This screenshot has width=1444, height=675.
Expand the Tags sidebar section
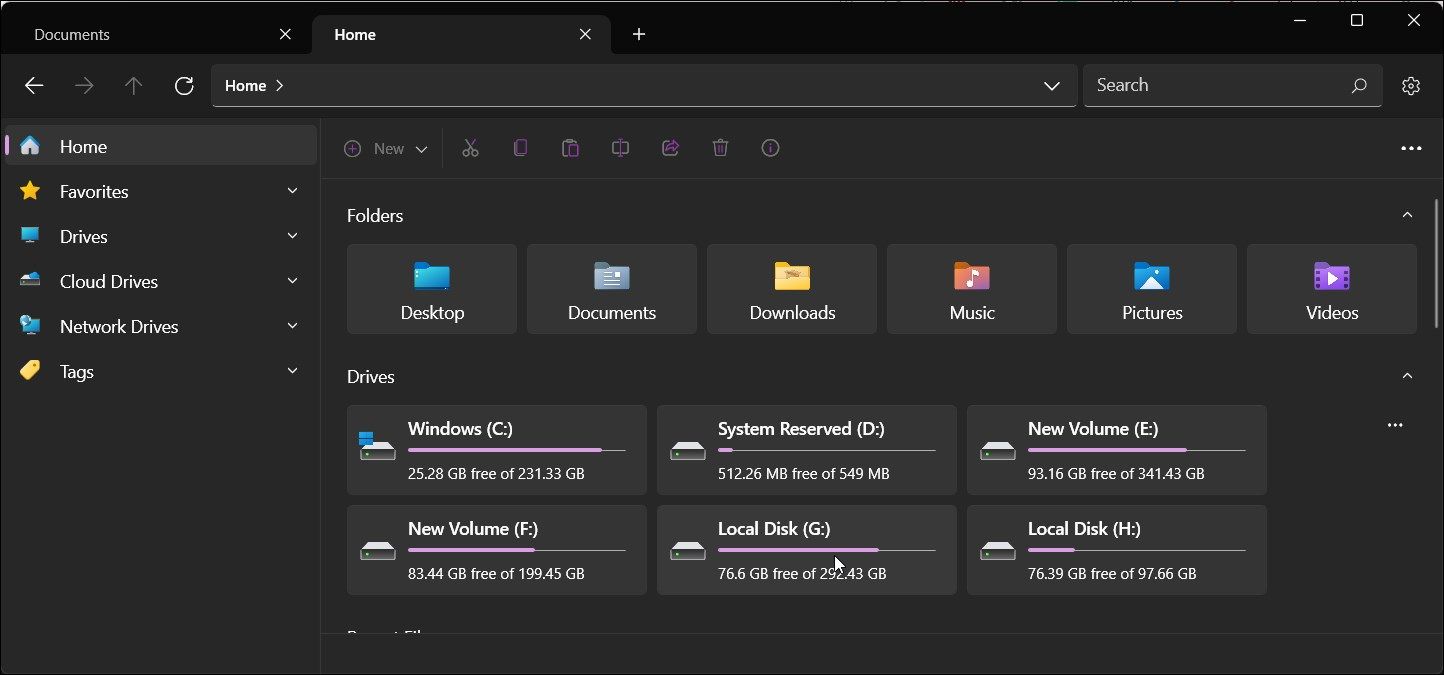click(292, 371)
